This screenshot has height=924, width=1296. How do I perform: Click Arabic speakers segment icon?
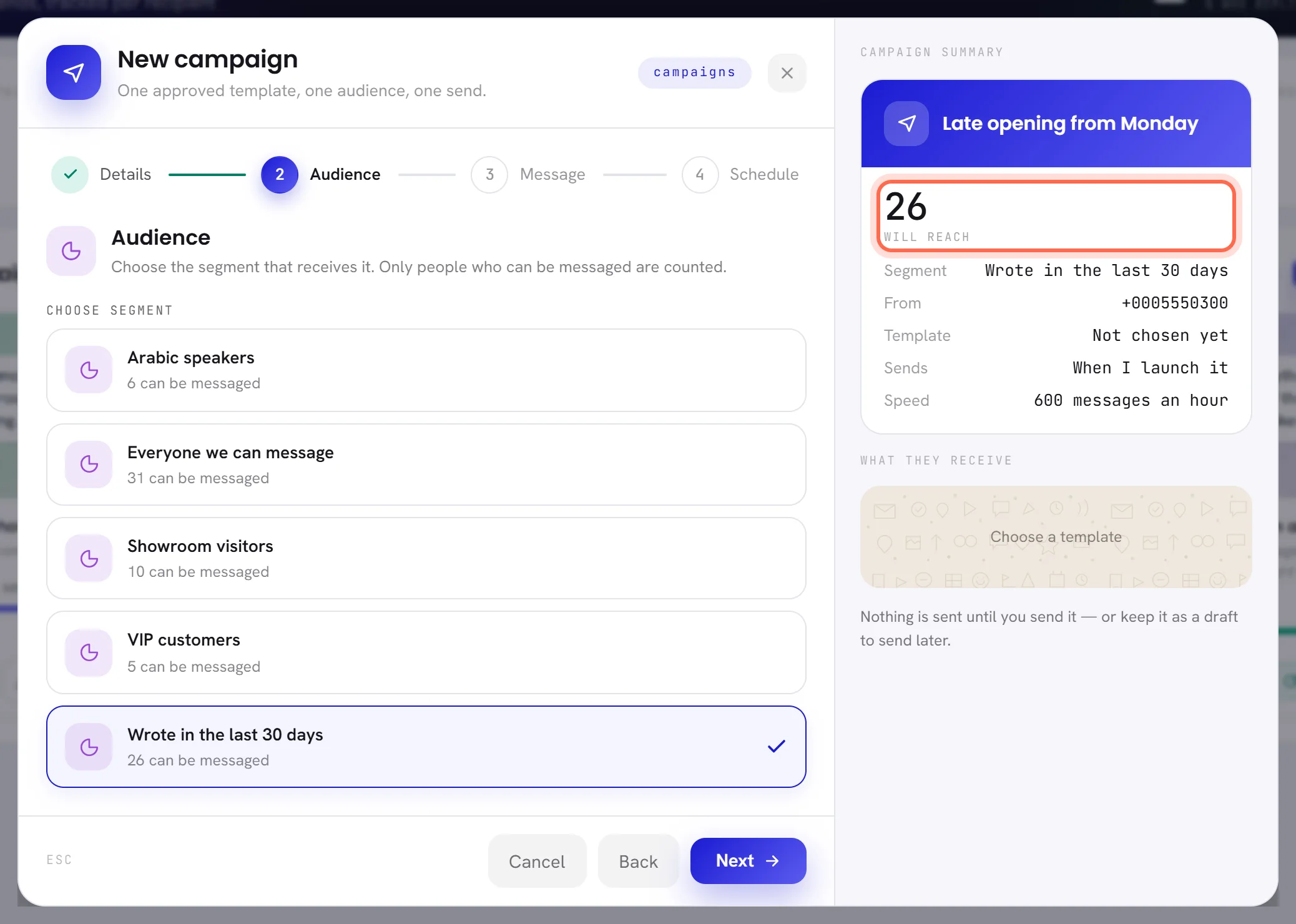[x=89, y=370]
